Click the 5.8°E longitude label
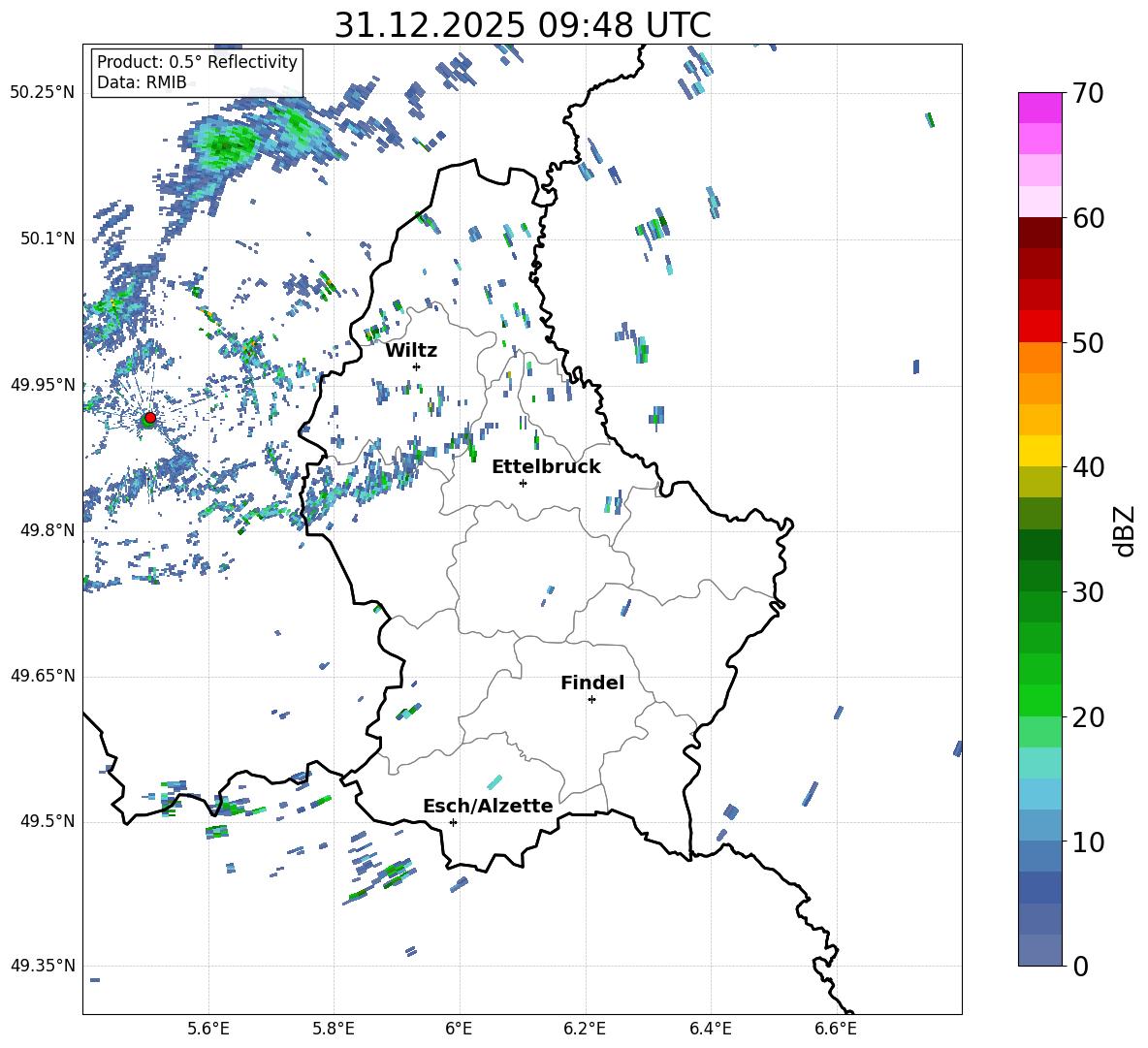This screenshot has height=1048, width=1148. point(334,1030)
